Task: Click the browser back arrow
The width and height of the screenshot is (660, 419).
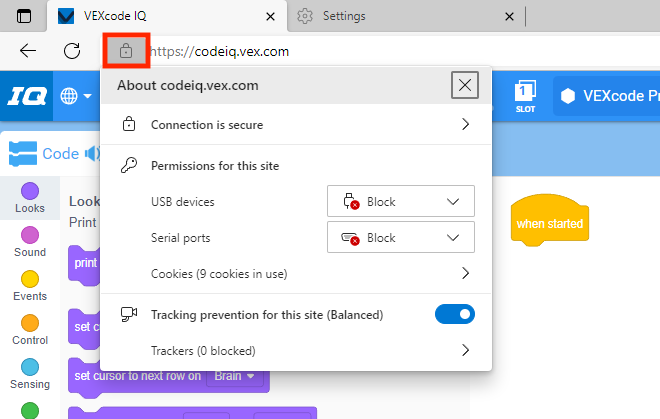Action: click(x=28, y=51)
